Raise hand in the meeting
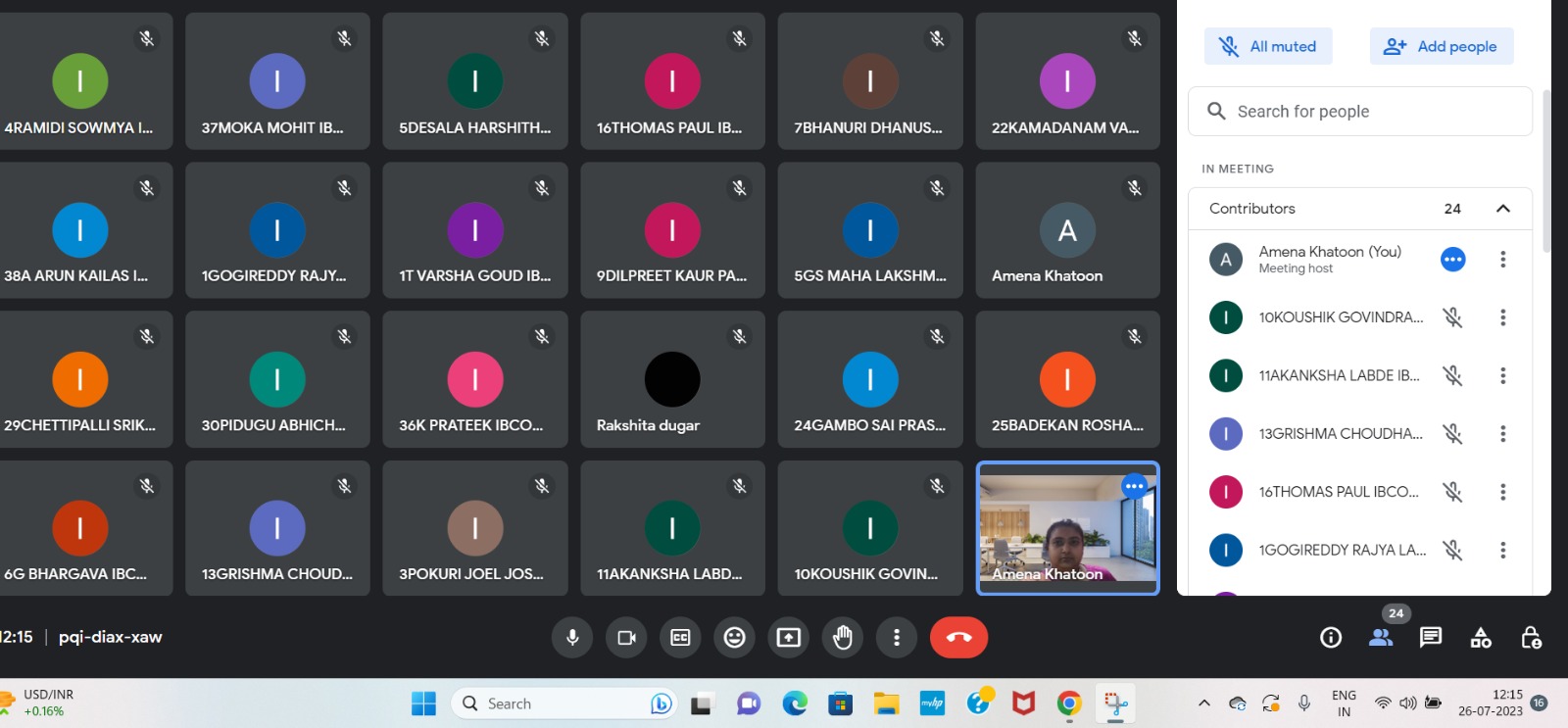This screenshot has width=1568, height=728. 842,638
